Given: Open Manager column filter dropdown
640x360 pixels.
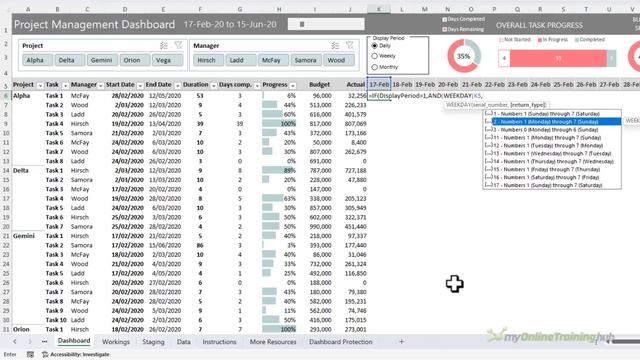Looking at the screenshot, I should tap(100, 85).
